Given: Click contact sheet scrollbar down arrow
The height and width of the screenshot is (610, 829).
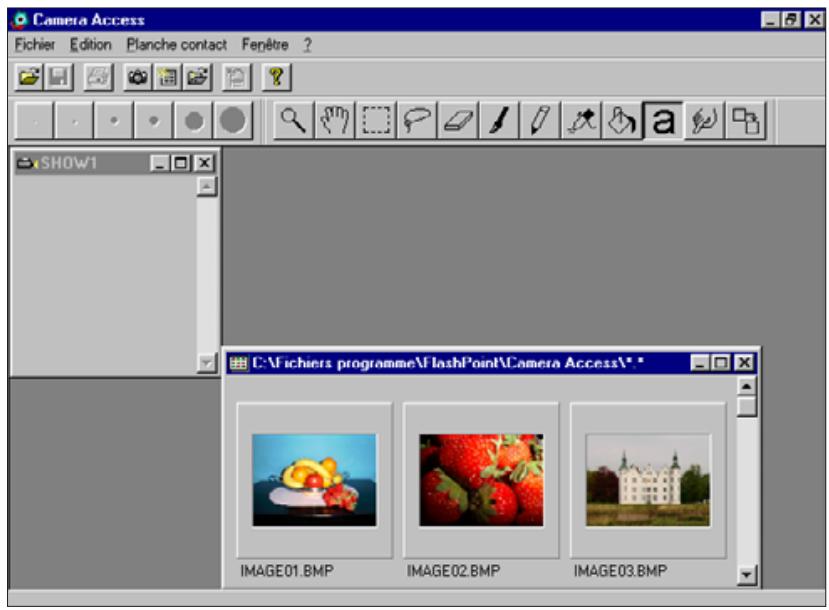Looking at the screenshot, I should tap(747, 575).
